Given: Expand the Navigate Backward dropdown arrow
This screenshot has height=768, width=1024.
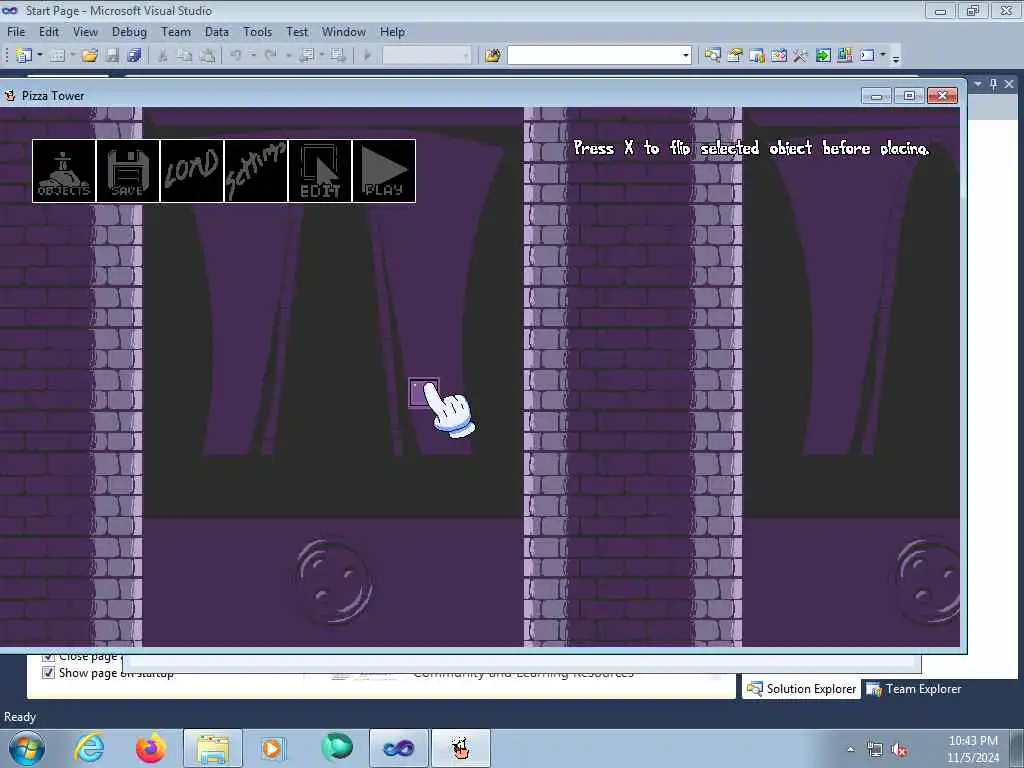Looking at the screenshot, I should tap(322, 56).
